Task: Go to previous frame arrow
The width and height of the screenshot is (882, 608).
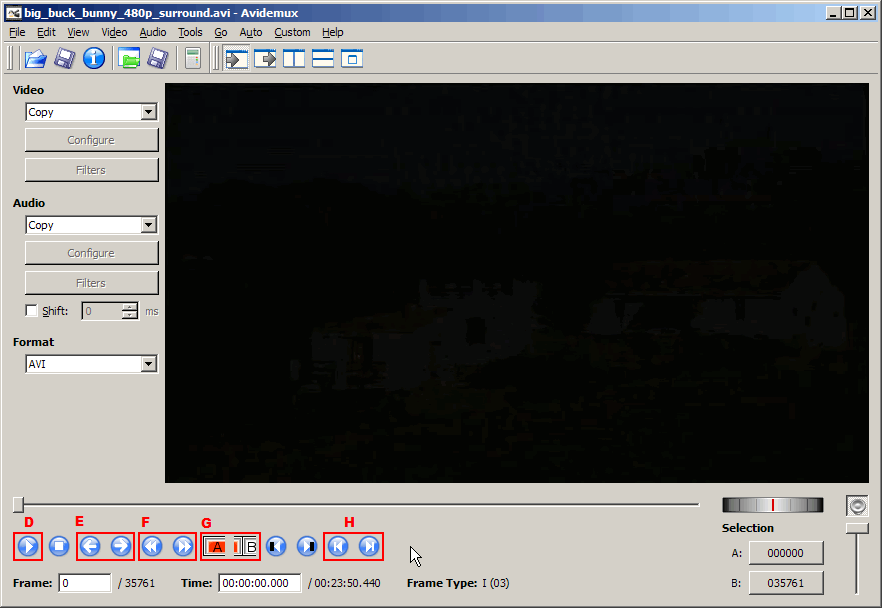Action: [90, 546]
